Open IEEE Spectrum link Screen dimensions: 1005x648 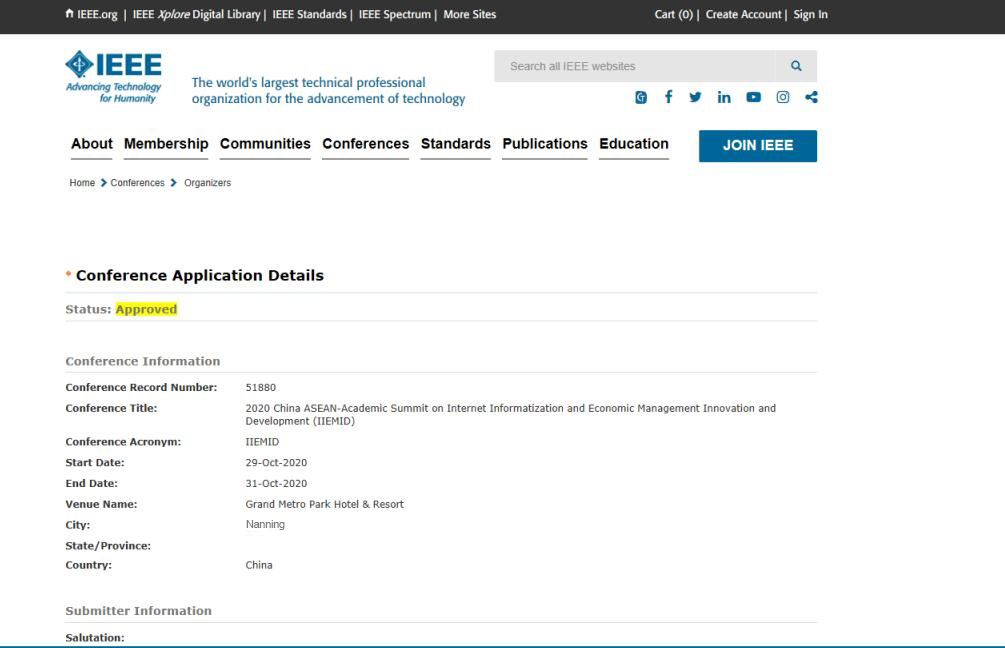tap(395, 14)
